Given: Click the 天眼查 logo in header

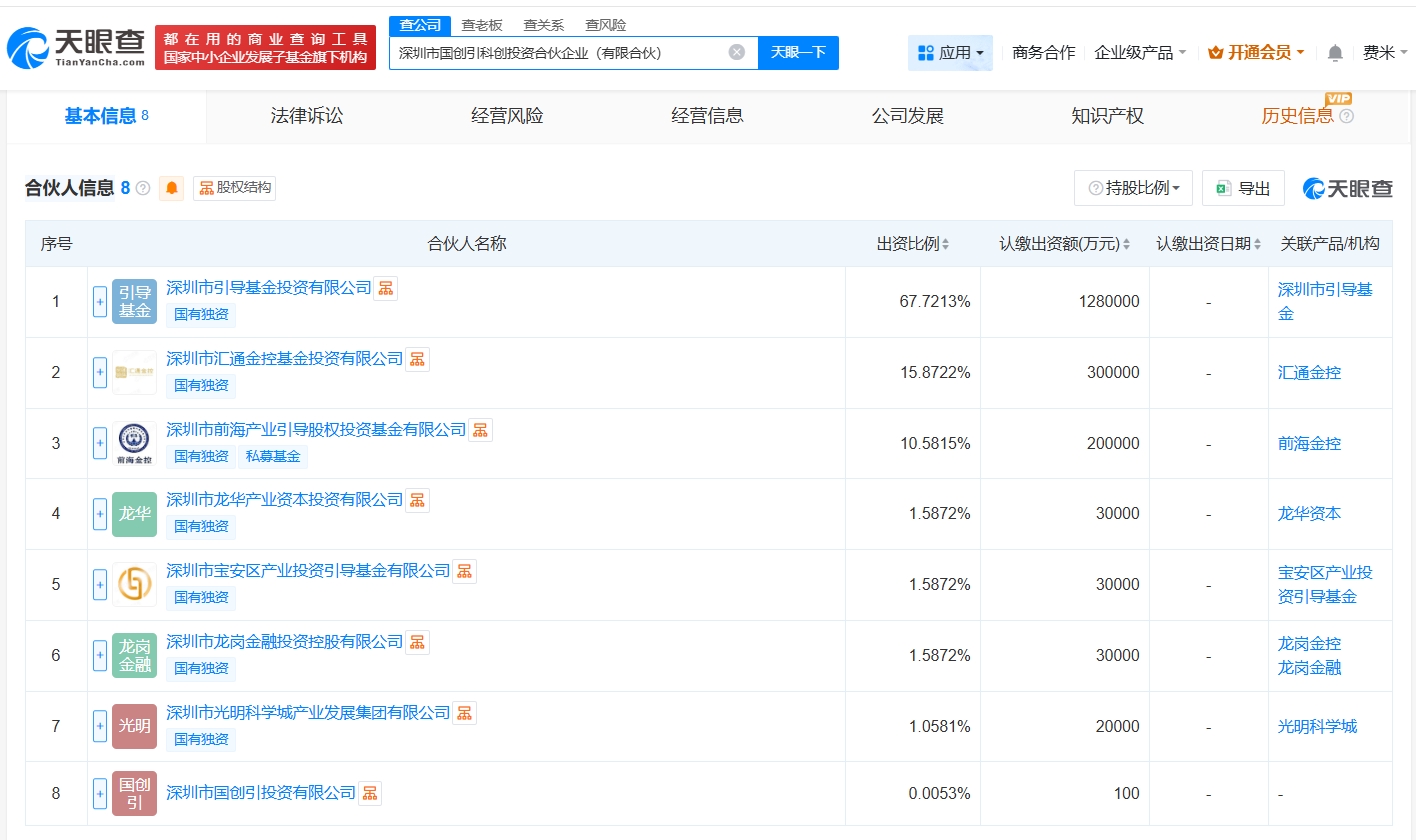Looking at the screenshot, I should [76, 47].
